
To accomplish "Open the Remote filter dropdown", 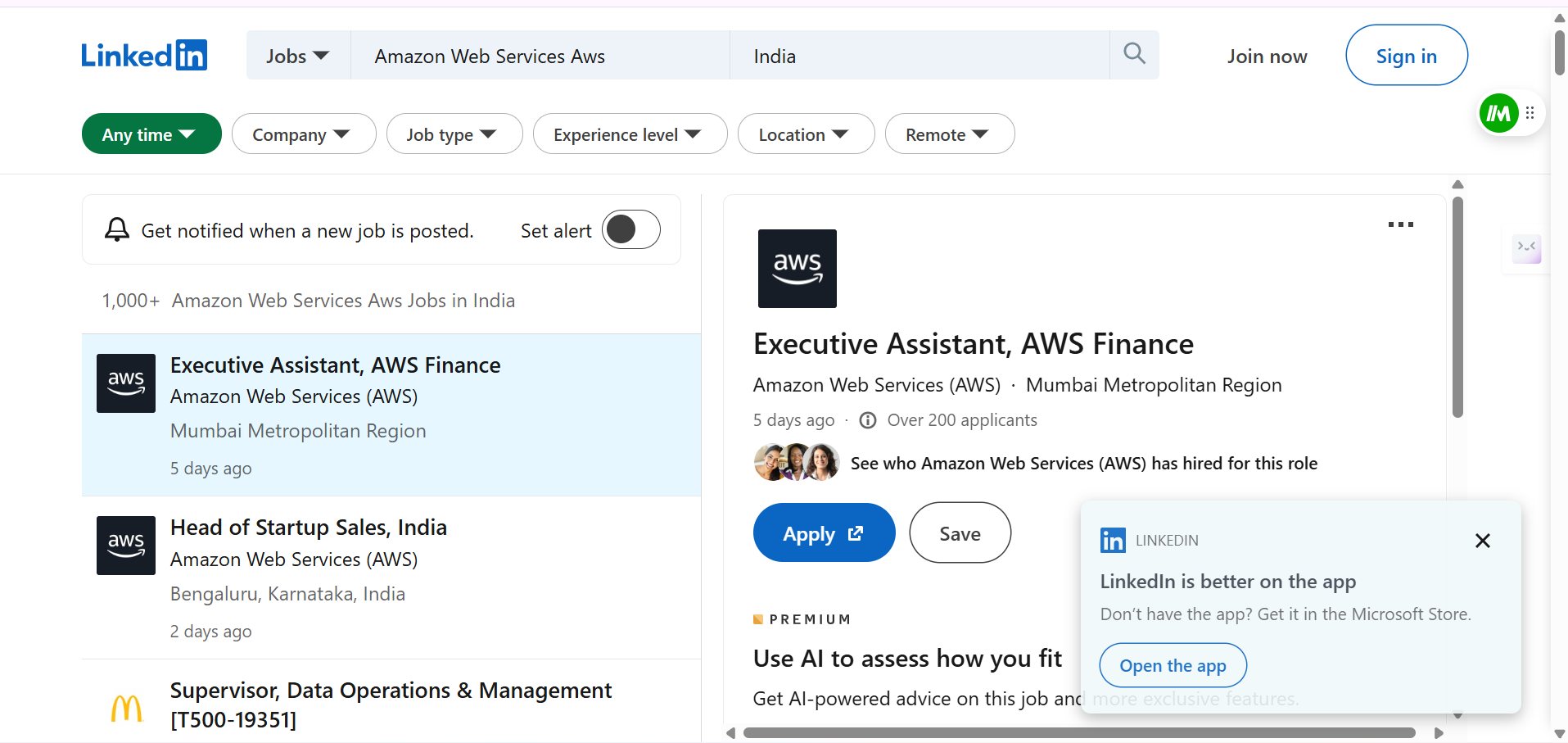I will 950,134.
